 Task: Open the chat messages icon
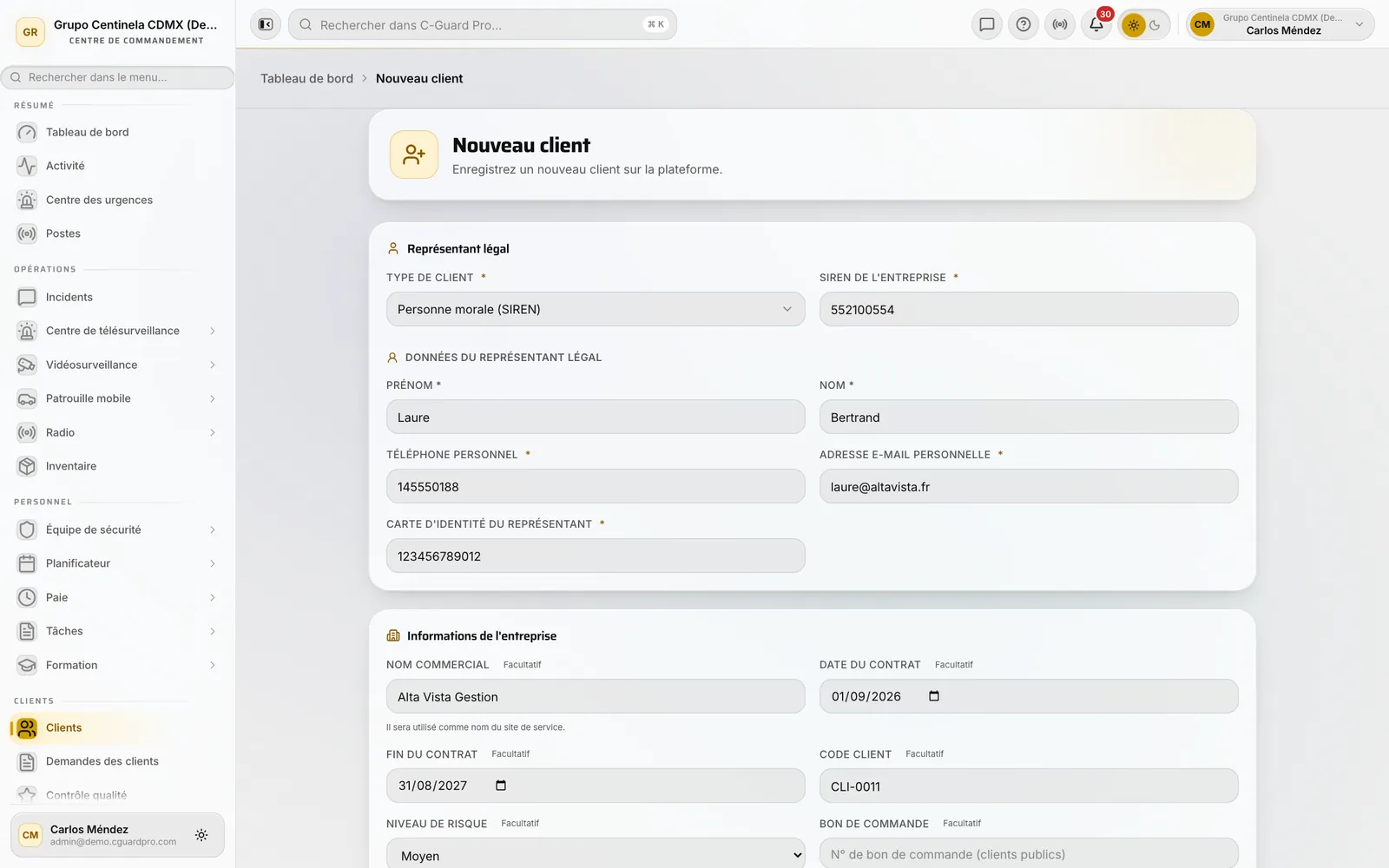(x=987, y=24)
